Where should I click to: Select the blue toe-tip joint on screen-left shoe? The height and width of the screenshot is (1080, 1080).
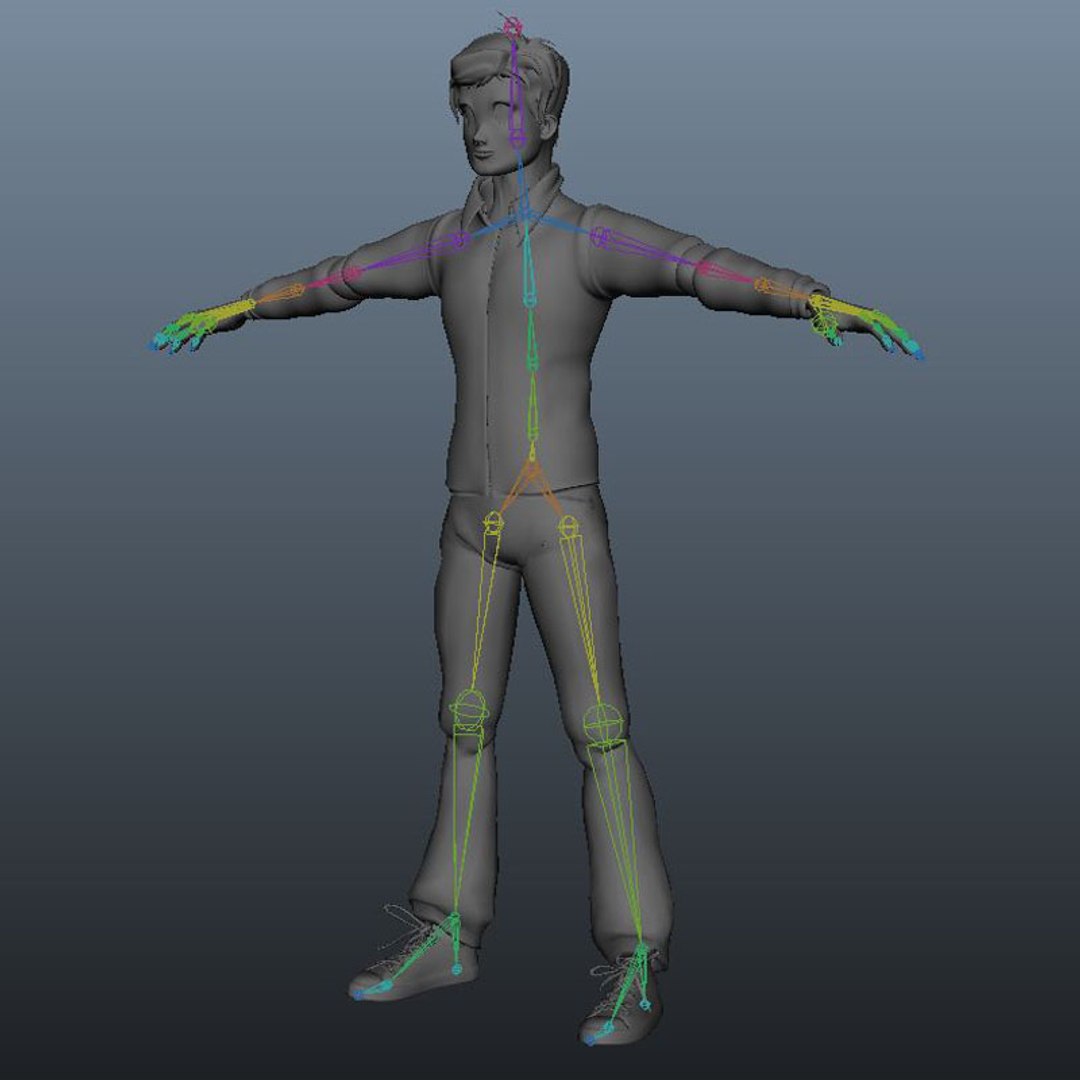pos(357,995)
